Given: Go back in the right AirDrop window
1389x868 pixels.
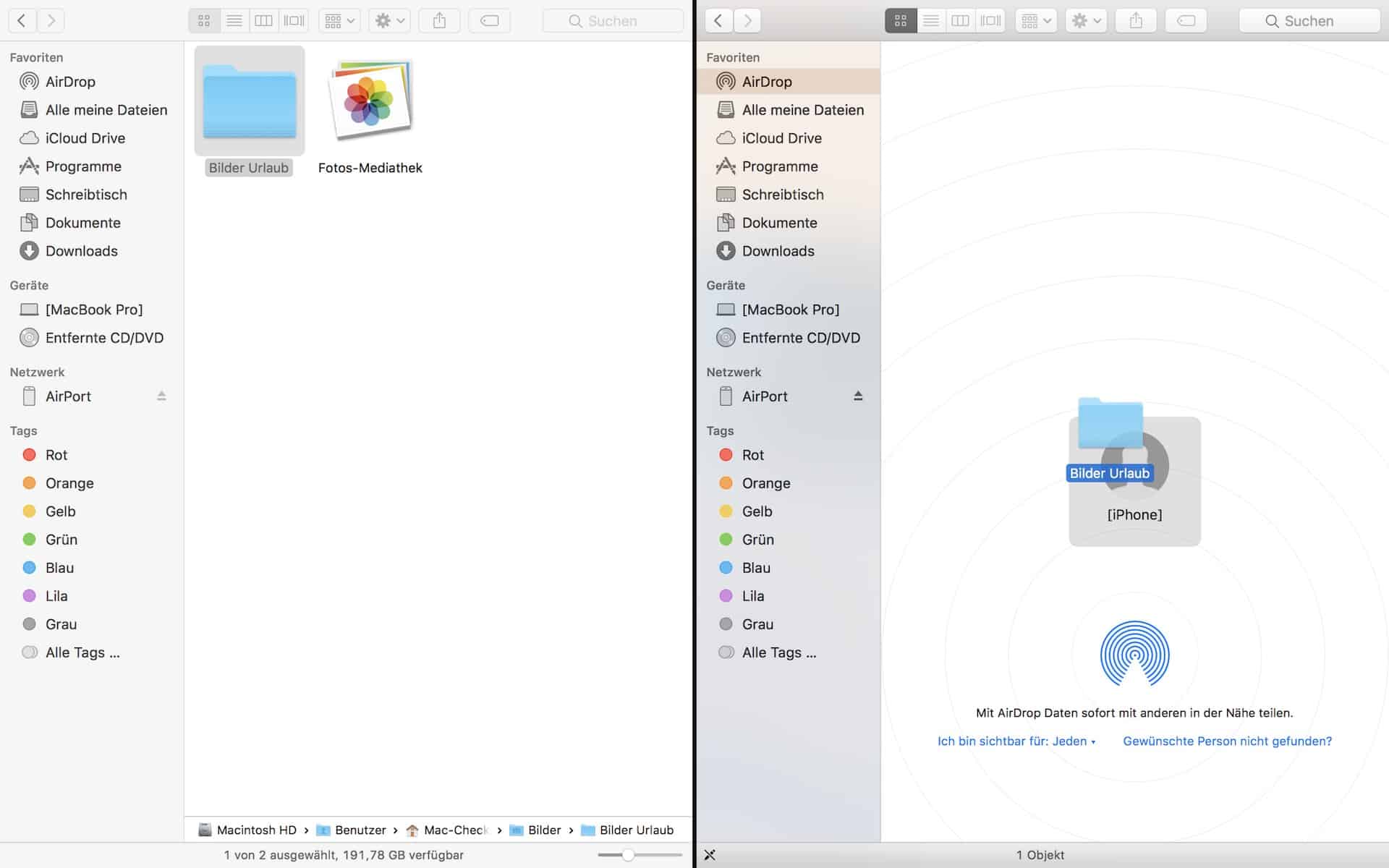Looking at the screenshot, I should click(718, 20).
